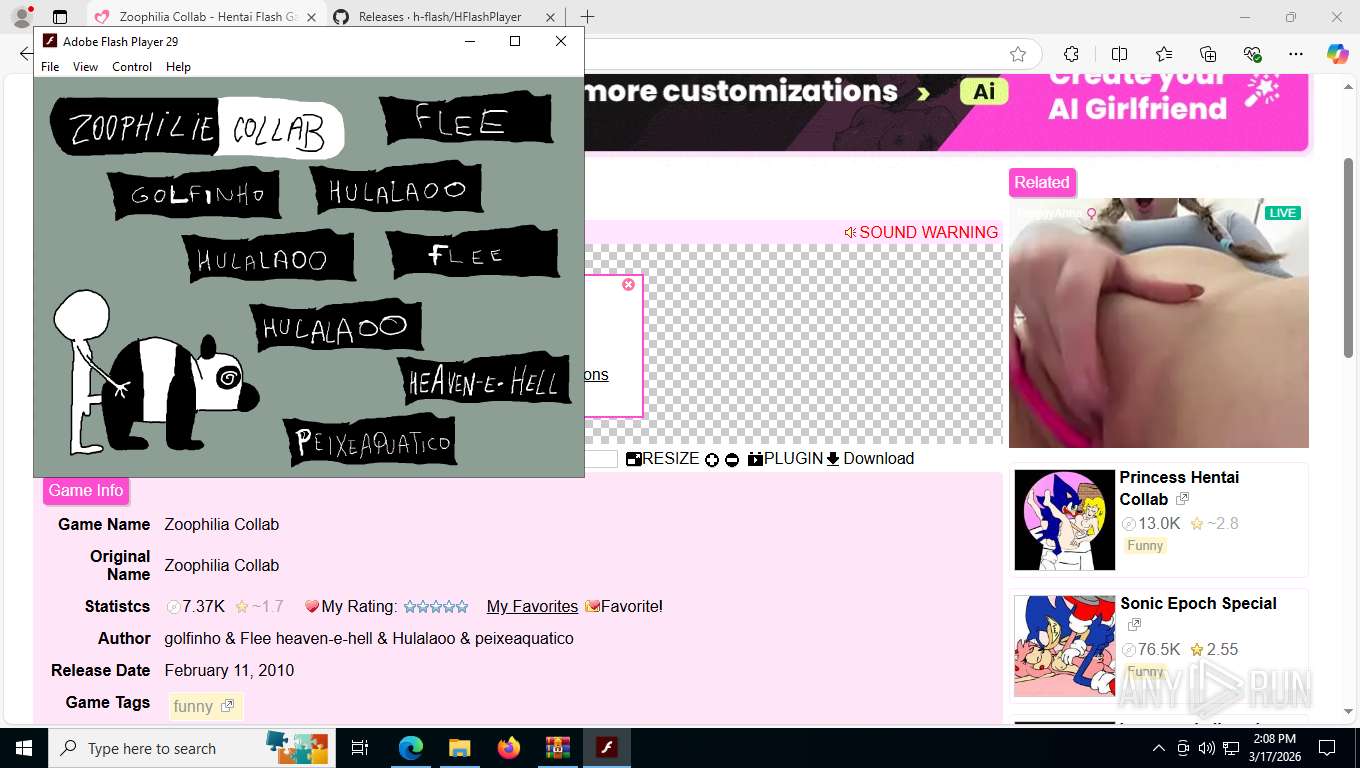1360x768 pixels.
Task: Click the Sonic Epoch Special thumbnail
Action: tap(1064, 646)
